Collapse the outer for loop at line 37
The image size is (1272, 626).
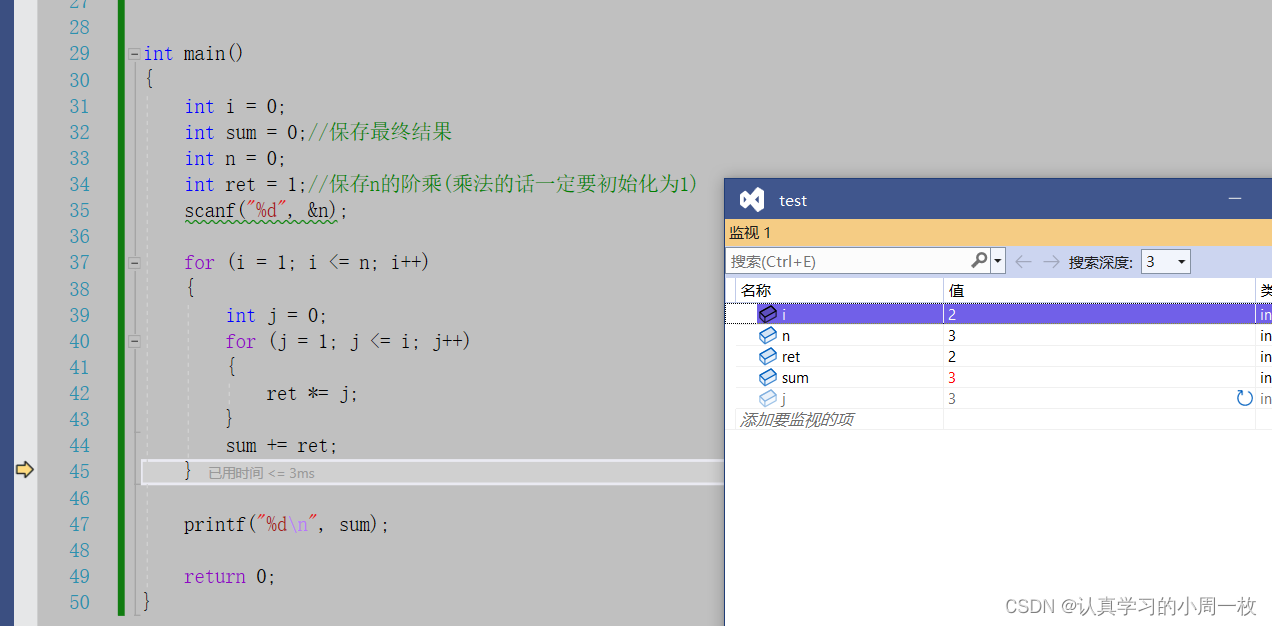(x=134, y=262)
